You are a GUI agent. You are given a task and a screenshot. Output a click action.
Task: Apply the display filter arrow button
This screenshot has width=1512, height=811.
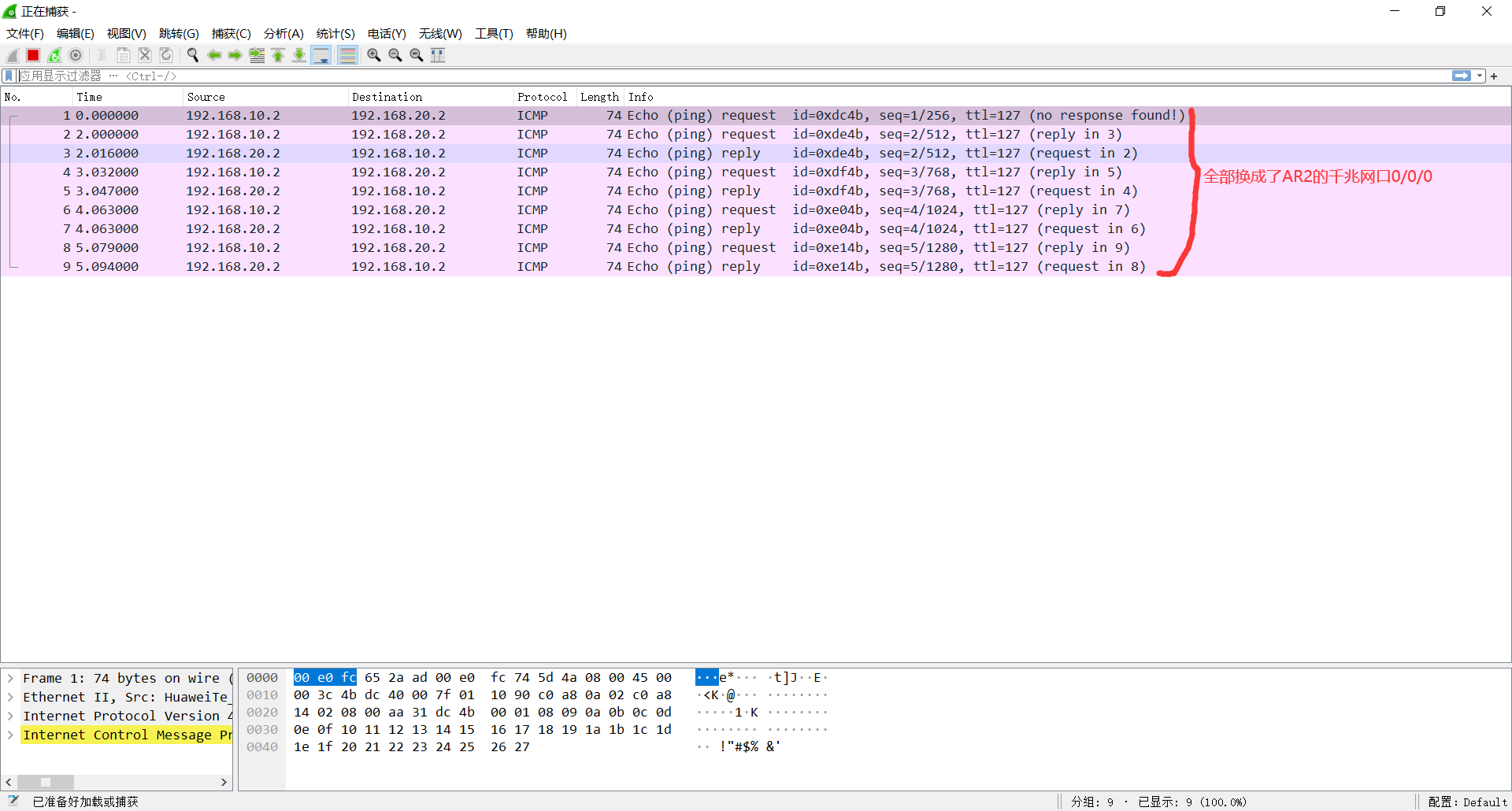click(1462, 76)
